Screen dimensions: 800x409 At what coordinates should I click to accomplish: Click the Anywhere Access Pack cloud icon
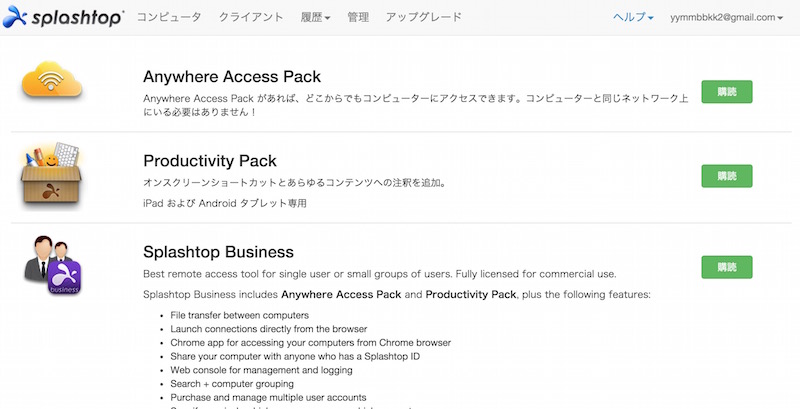[52, 80]
